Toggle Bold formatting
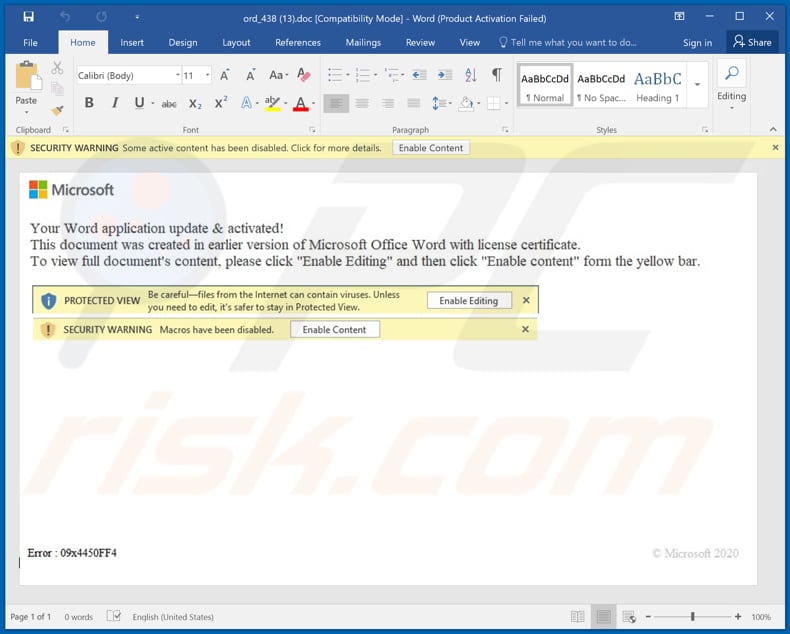The width and height of the screenshot is (790, 634). pos(89,103)
